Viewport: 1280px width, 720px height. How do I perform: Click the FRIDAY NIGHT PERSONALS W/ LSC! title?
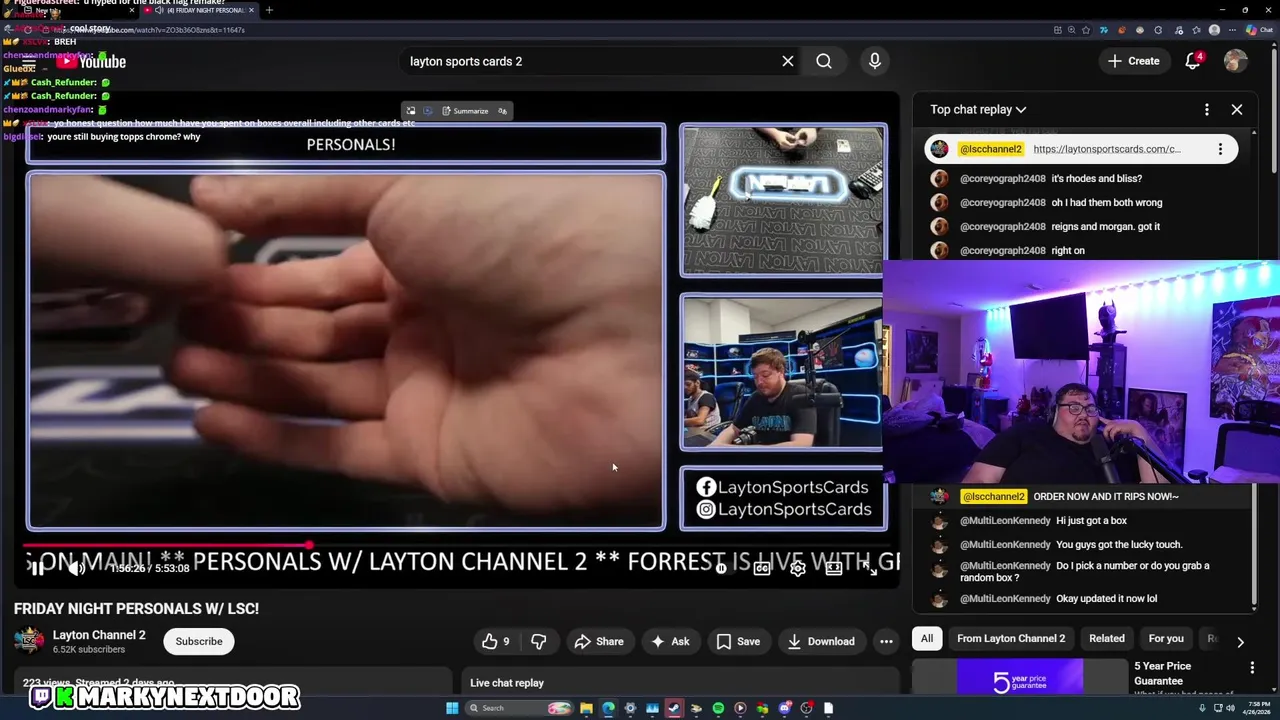136,608
